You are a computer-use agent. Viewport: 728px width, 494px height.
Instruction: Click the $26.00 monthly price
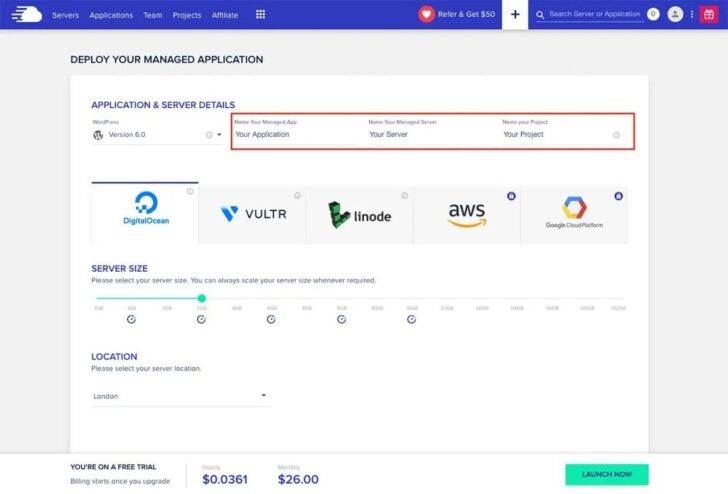[x=298, y=480]
